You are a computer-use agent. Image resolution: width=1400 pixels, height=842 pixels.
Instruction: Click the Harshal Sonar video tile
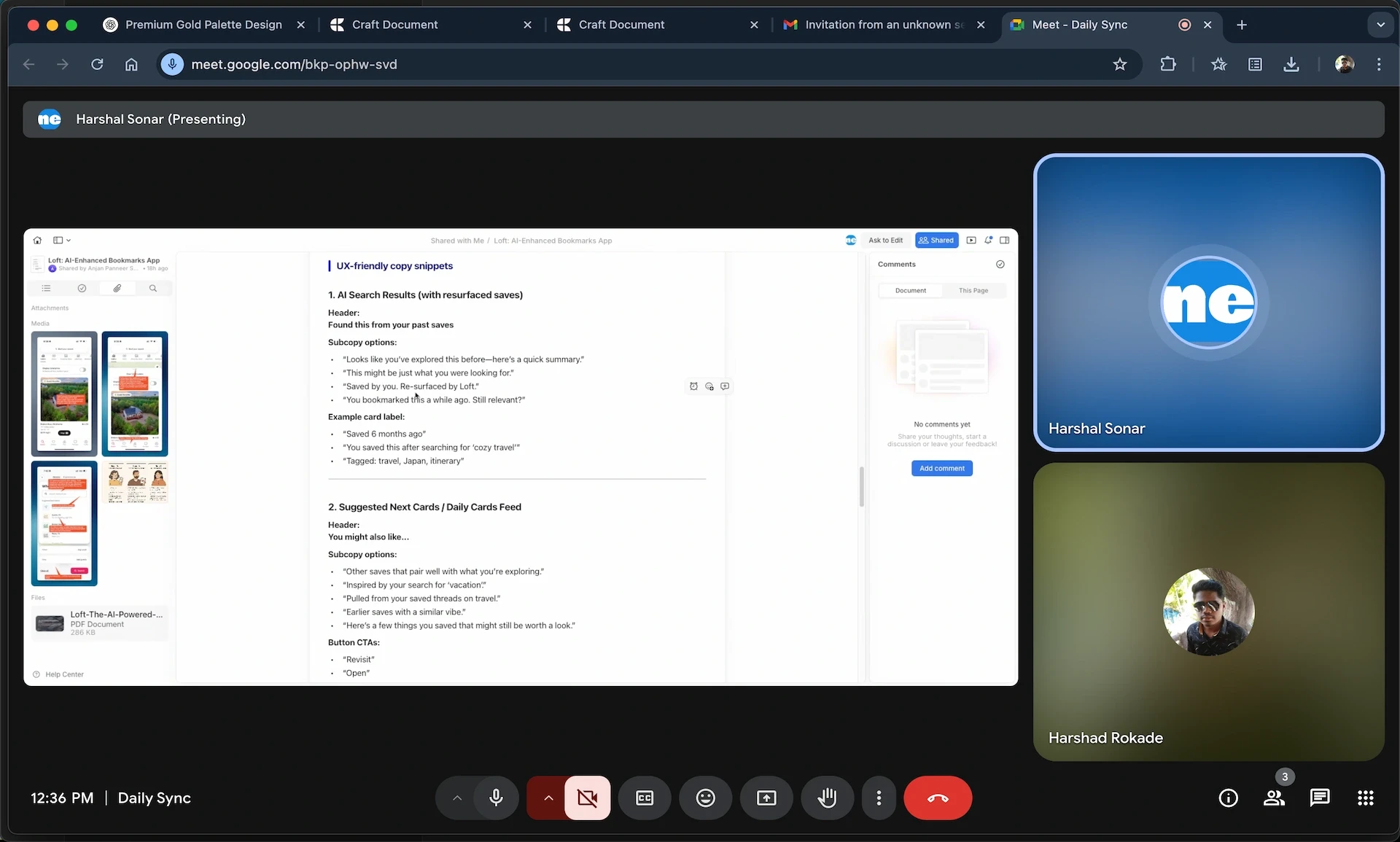(x=1208, y=303)
